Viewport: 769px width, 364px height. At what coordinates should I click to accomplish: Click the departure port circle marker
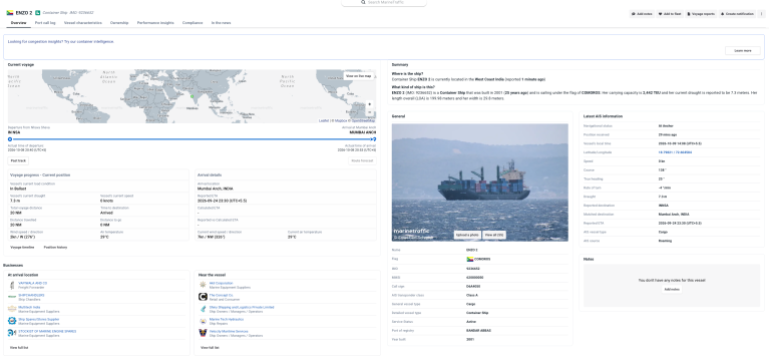pyautogui.click(x=10, y=139)
